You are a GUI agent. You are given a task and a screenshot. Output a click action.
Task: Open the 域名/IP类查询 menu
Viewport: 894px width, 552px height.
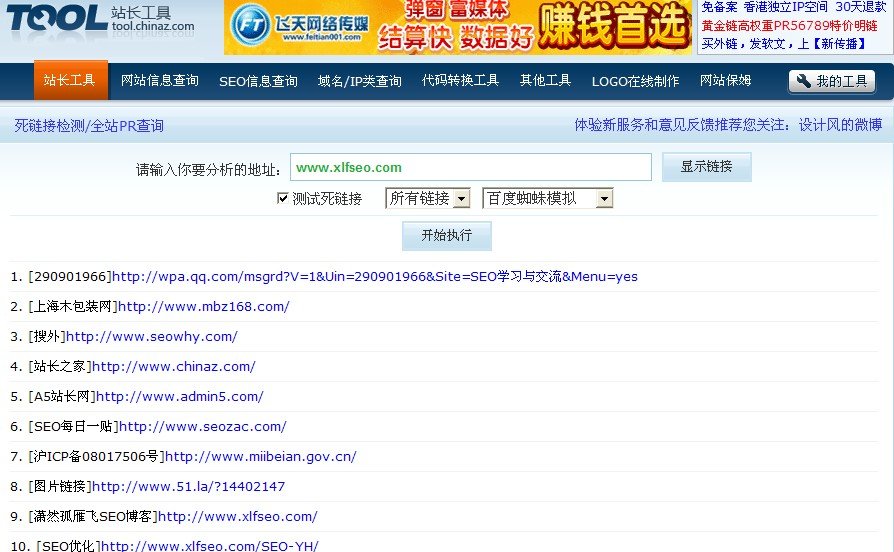pyautogui.click(x=360, y=82)
